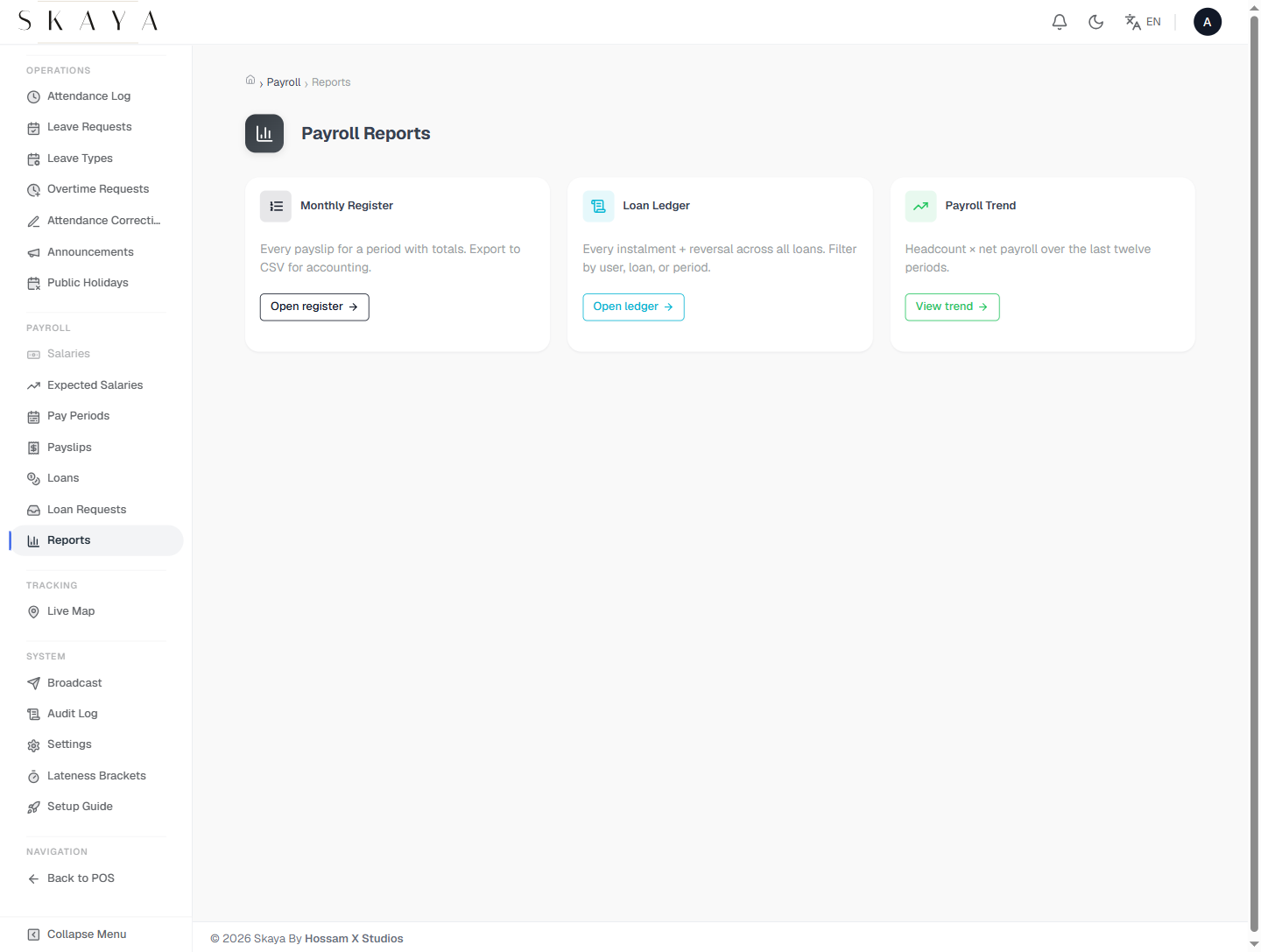
Task: Open Overtime Requests menu item
Action: pyautogui.click(x=96, y=189)
